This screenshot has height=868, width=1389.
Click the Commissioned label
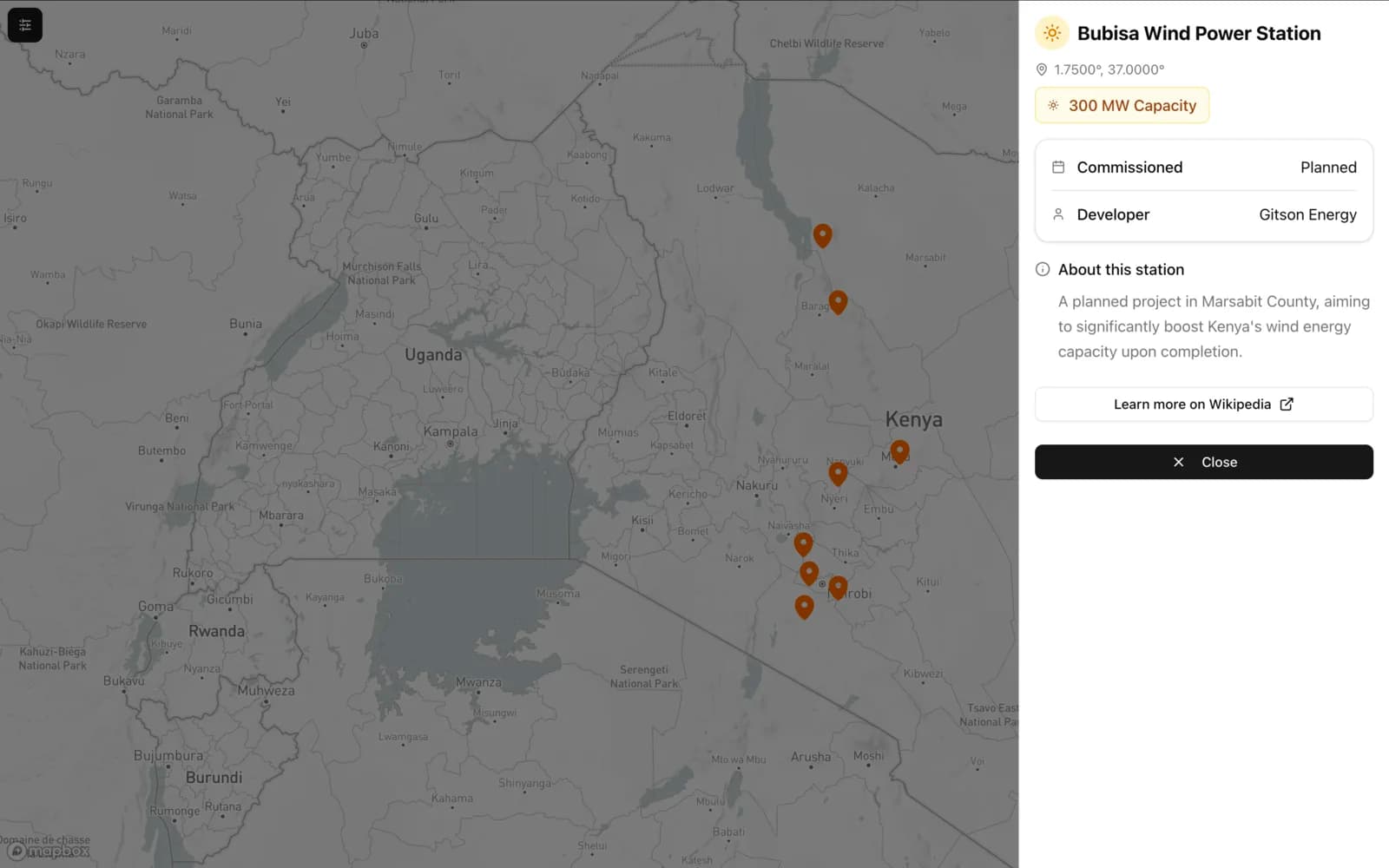click(x=1129, y=167)
